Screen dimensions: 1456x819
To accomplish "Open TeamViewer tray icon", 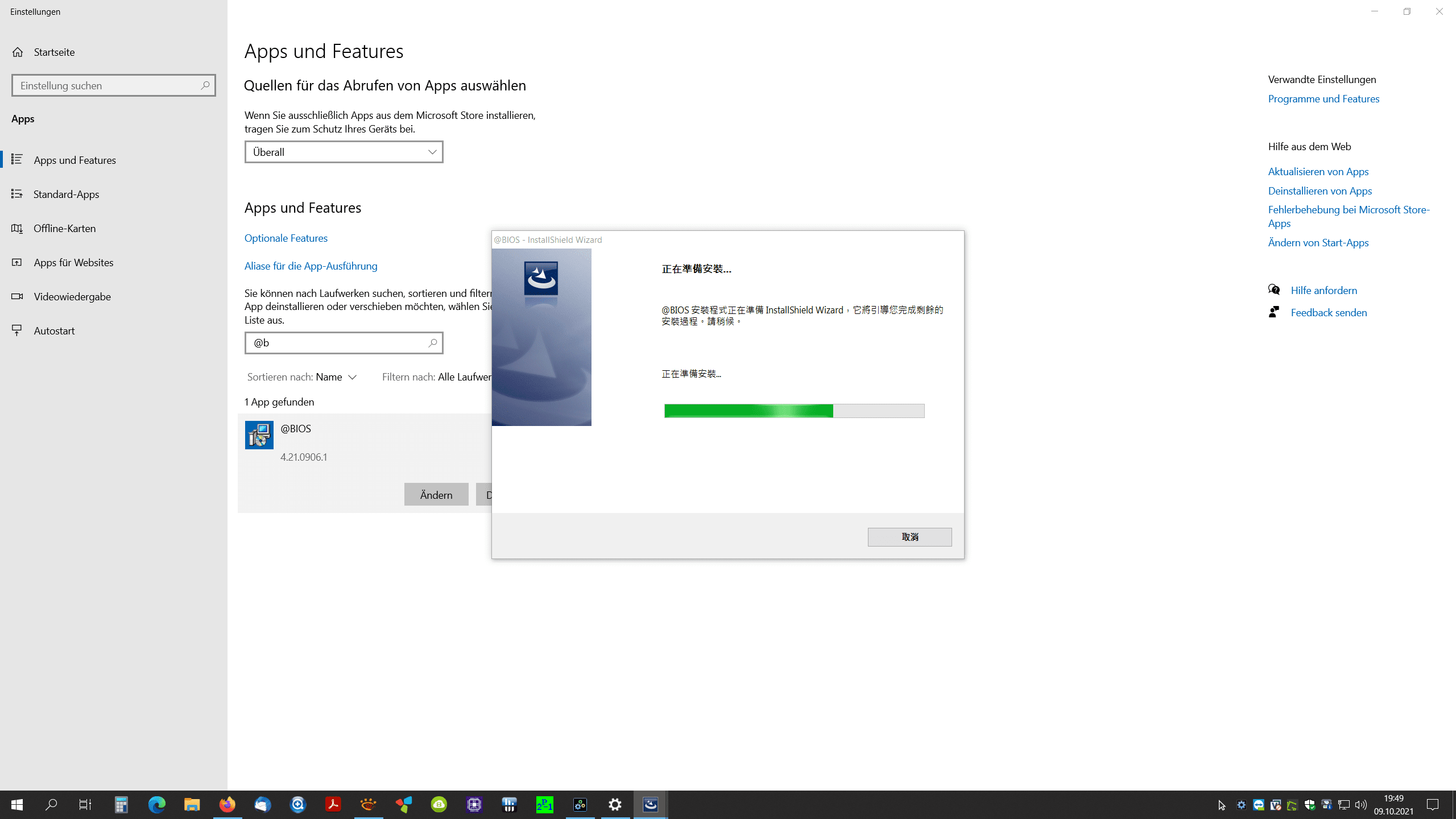I will click(x=1258, y=805).
